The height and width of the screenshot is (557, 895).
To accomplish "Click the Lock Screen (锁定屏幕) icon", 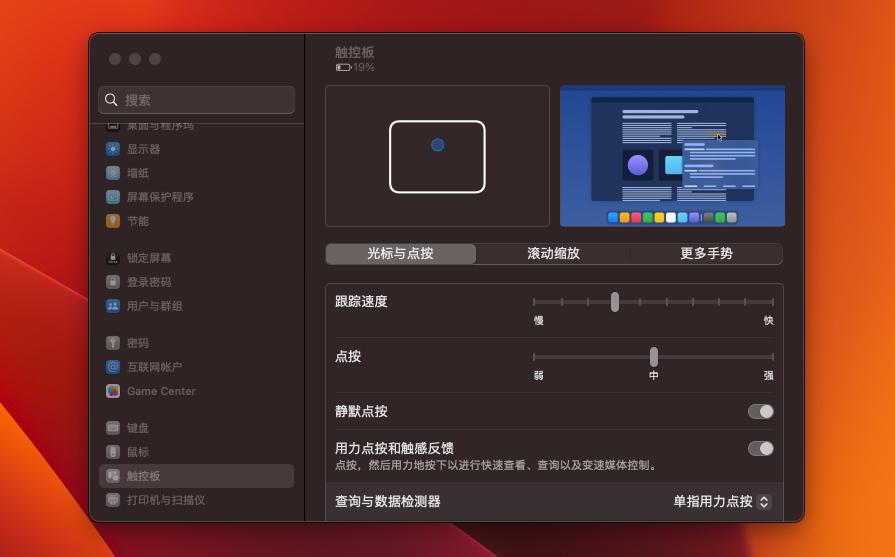I will point(113,258).
